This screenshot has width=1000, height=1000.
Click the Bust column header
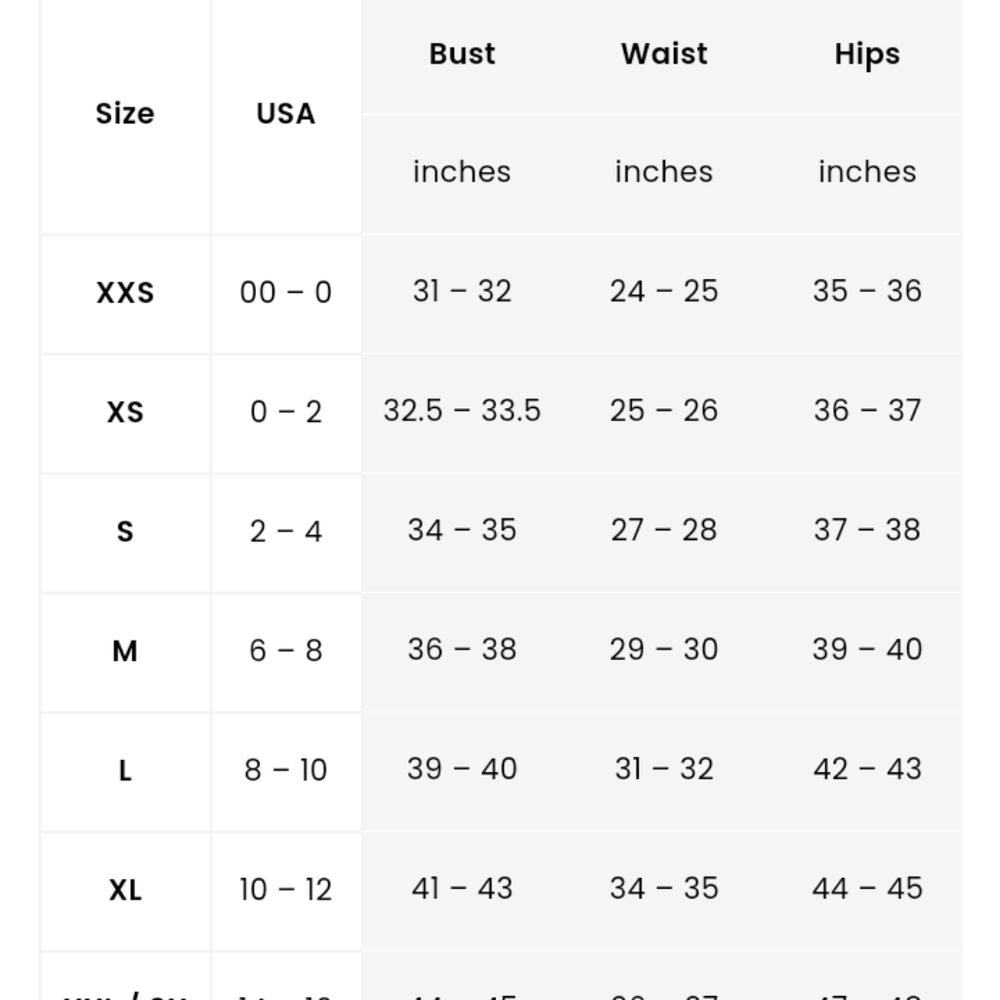coord(462,54)
